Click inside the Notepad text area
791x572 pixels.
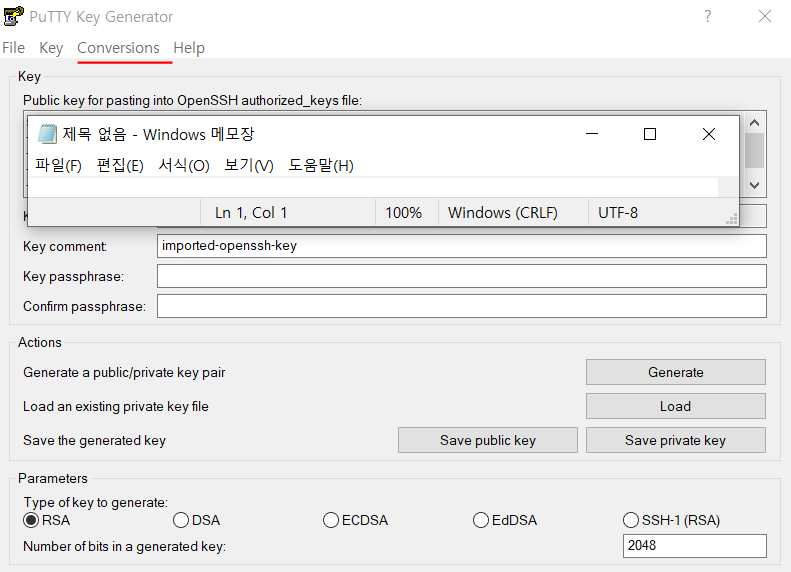373,187
